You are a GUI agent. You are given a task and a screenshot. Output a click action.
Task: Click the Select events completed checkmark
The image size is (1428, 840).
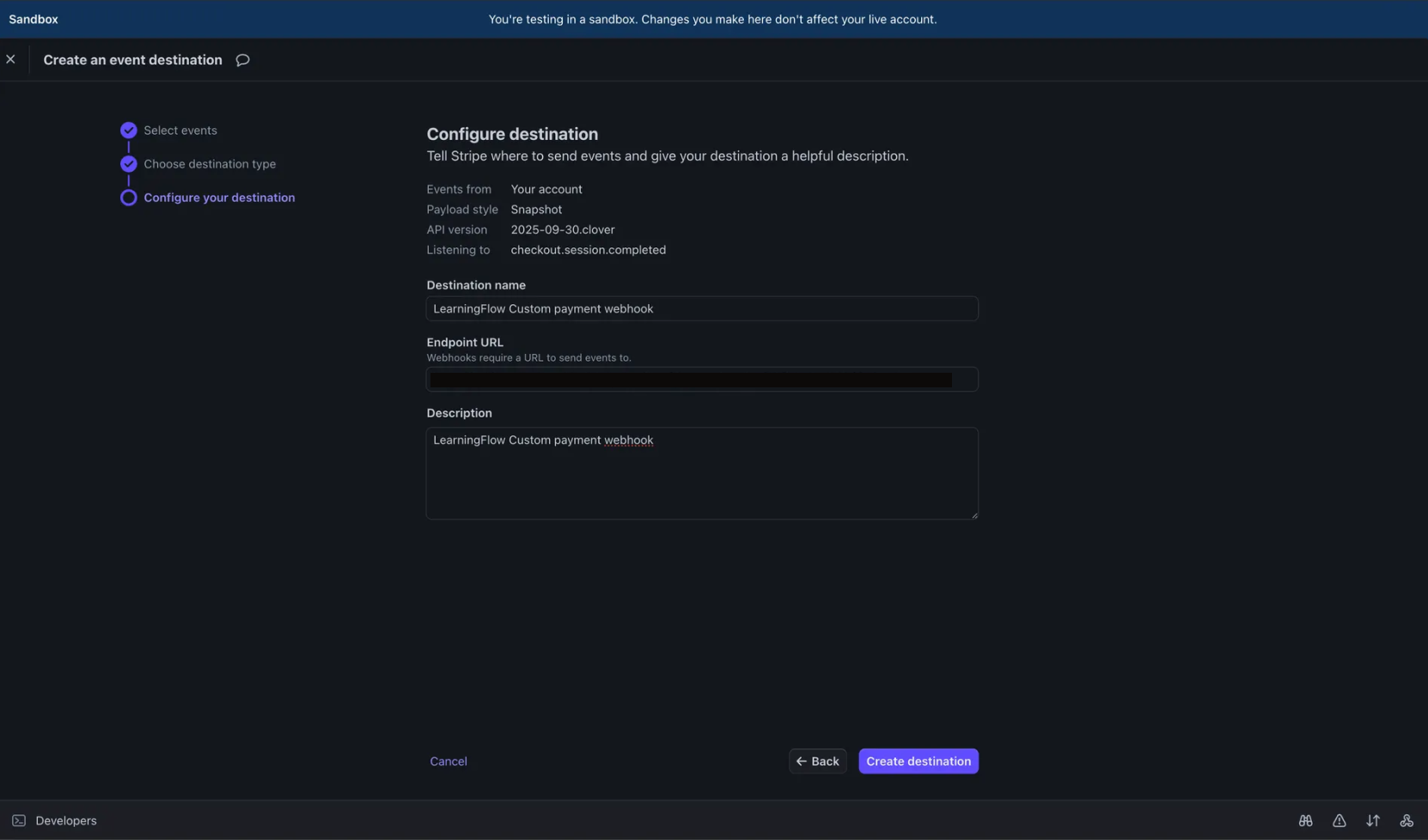pos(128,130)
